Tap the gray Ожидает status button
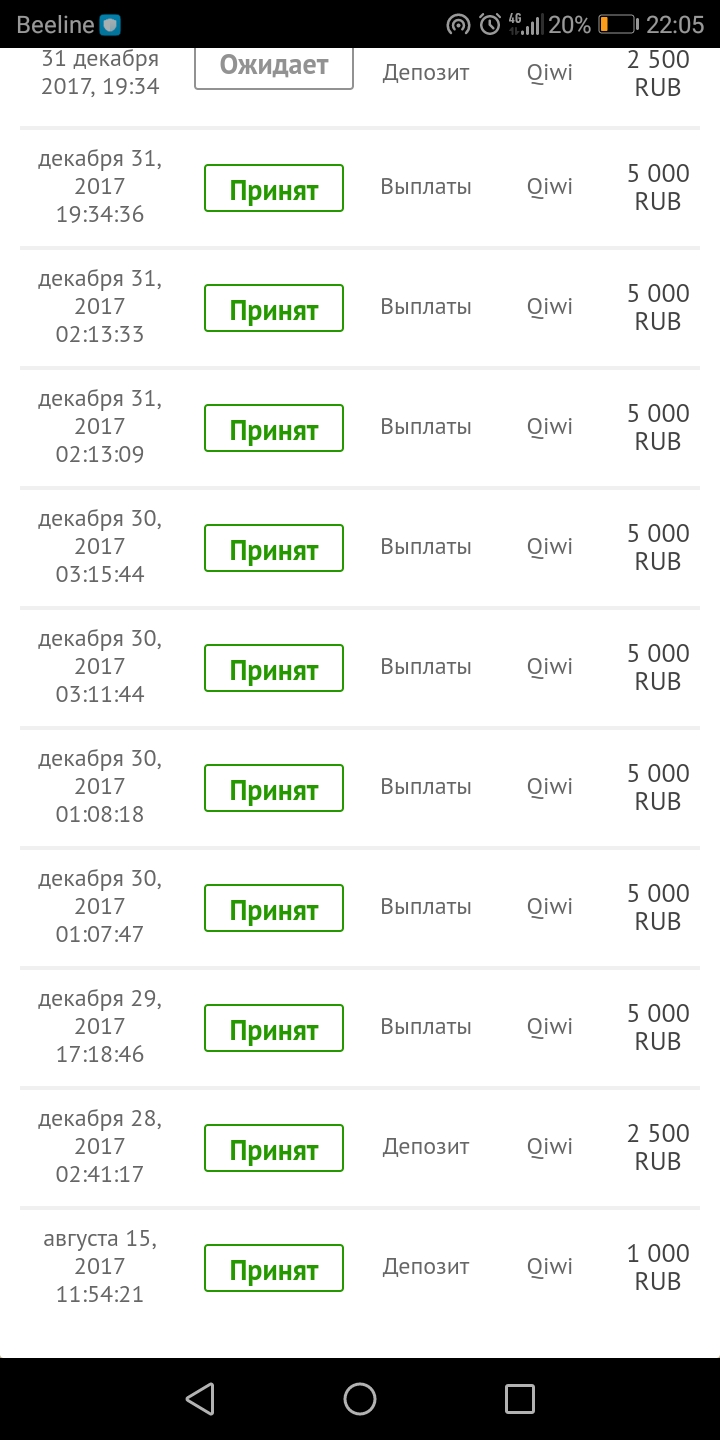Viewport: 720px width, 1440px height. click(x=274, y=66)
